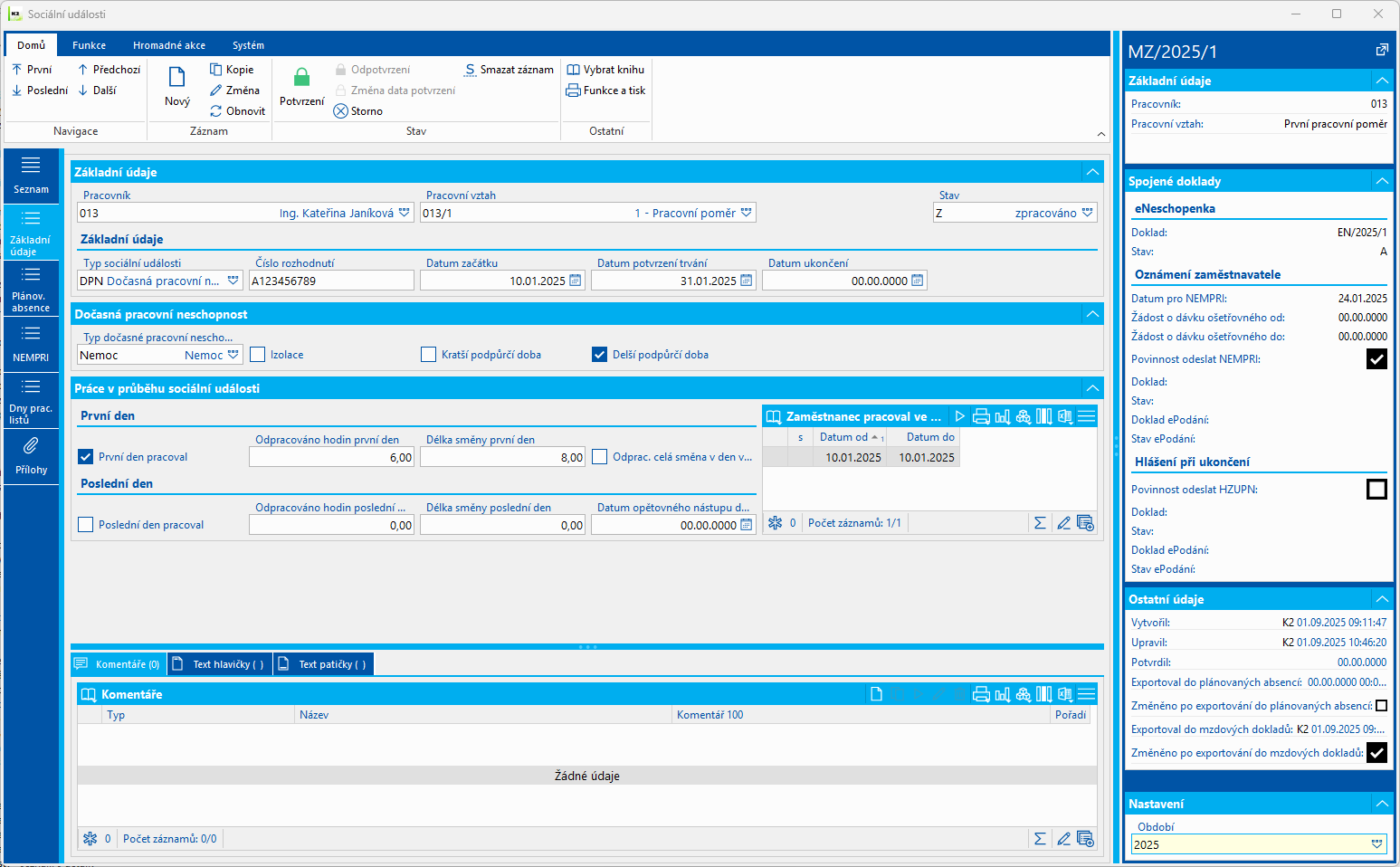Screen dimensions: 1400x867
Task: Export Komentáře grid to Excel
Action: pos(1065,694)
